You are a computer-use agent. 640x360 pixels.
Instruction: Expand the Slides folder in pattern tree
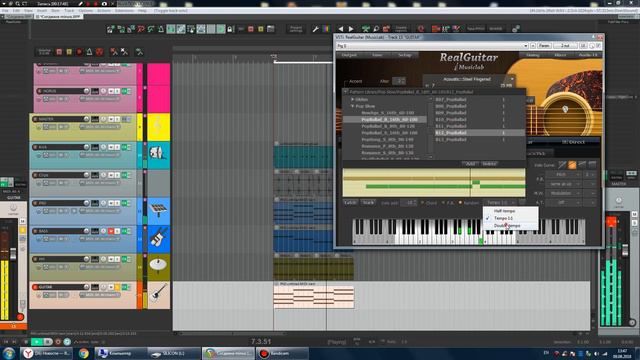tap(352, 100)
